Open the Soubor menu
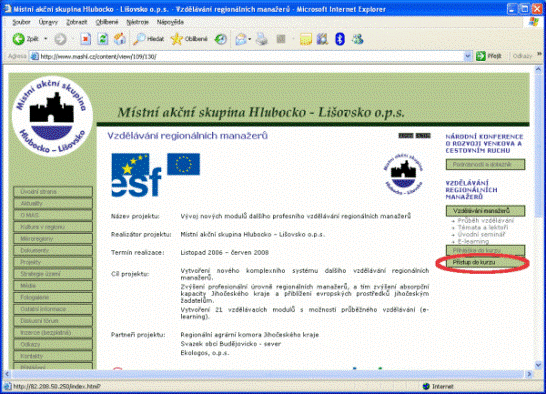Viewport: 546px width, 394px height. coord(21,22)
